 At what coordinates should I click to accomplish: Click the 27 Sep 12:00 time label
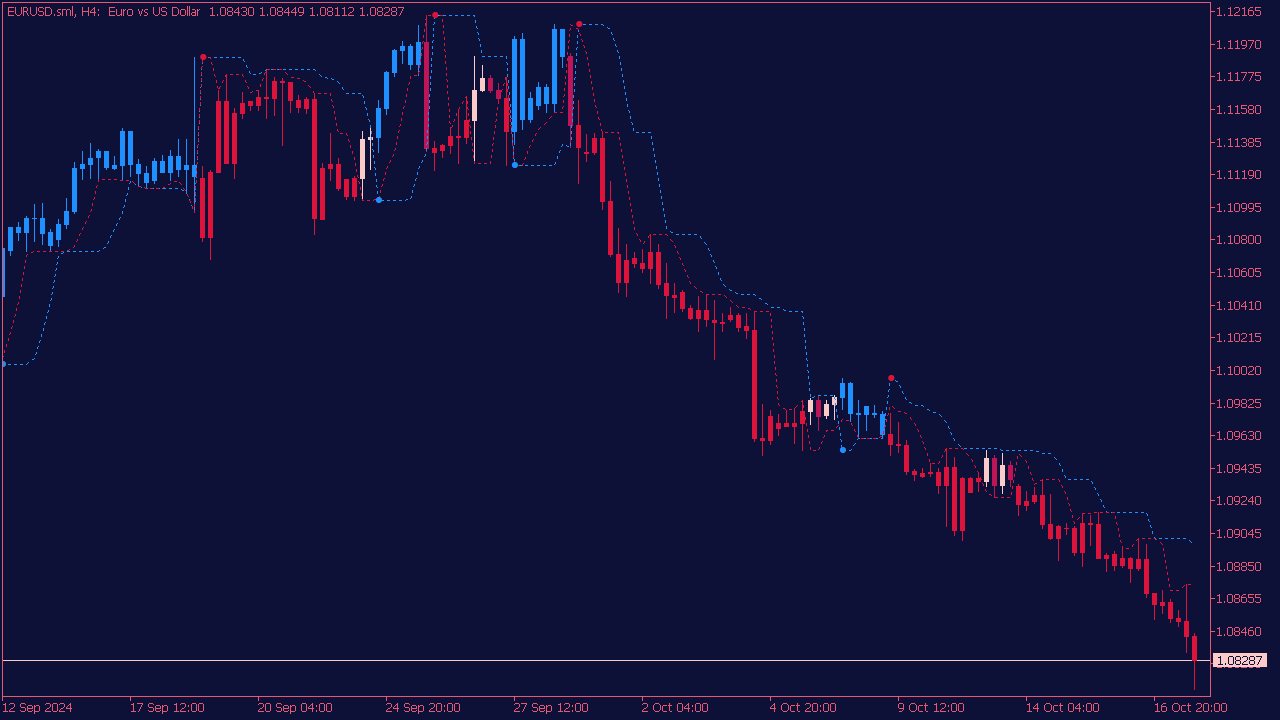[x=551, y=707]
